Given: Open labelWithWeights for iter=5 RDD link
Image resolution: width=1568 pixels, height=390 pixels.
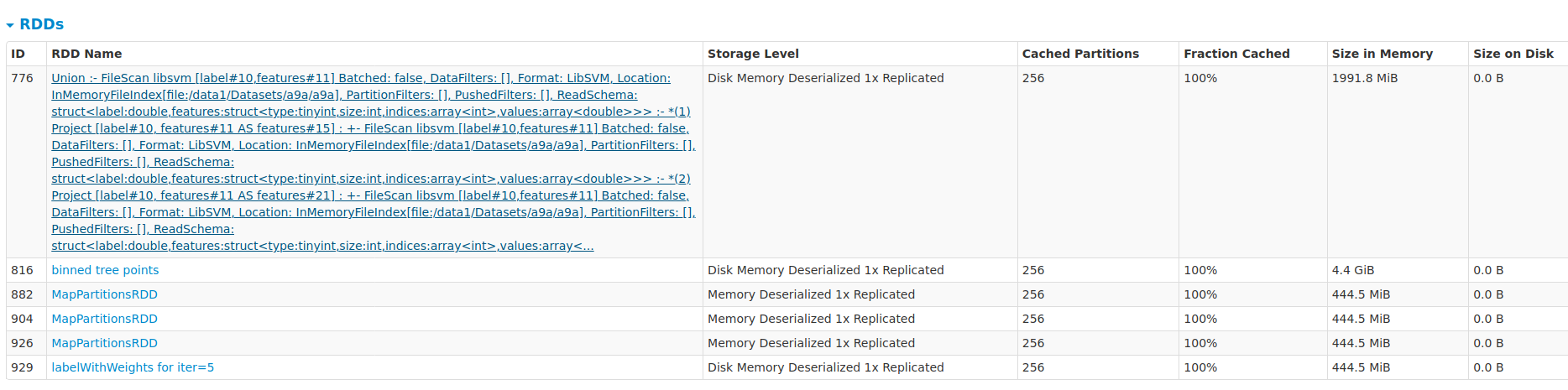Looking at the screenshot, I should click(133, 367).
